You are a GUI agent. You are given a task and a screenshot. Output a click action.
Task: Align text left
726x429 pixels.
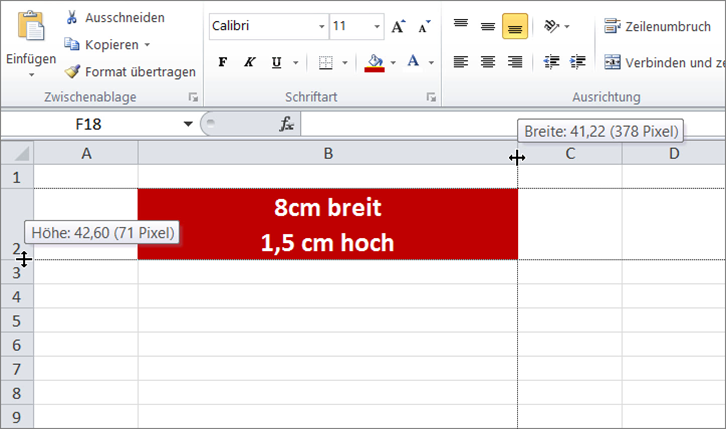461,62
